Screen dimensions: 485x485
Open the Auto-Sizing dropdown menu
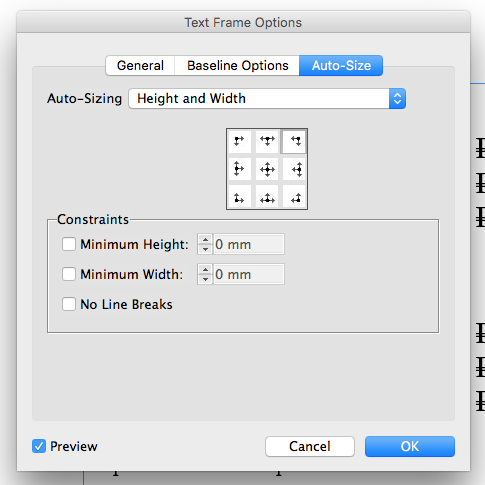(267, 99)
